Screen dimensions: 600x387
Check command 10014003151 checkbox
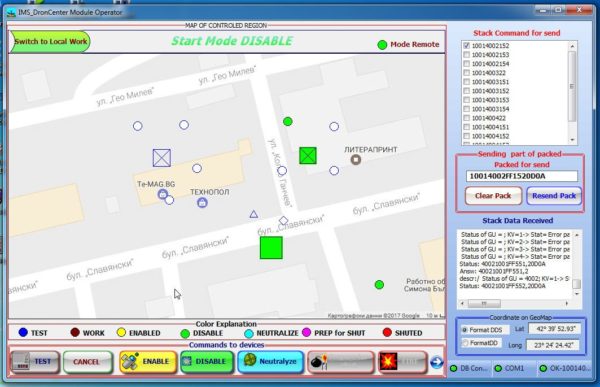click(466, 82)
